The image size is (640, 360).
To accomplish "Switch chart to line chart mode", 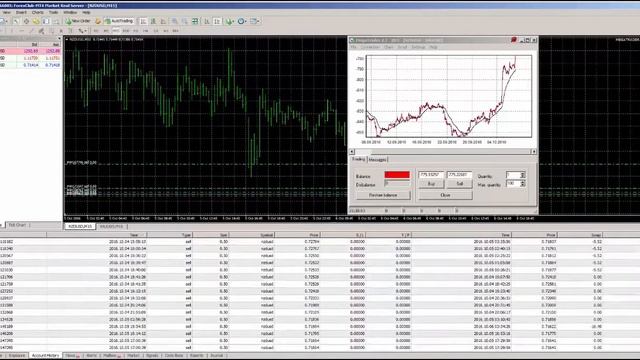I will pos(163,21).
